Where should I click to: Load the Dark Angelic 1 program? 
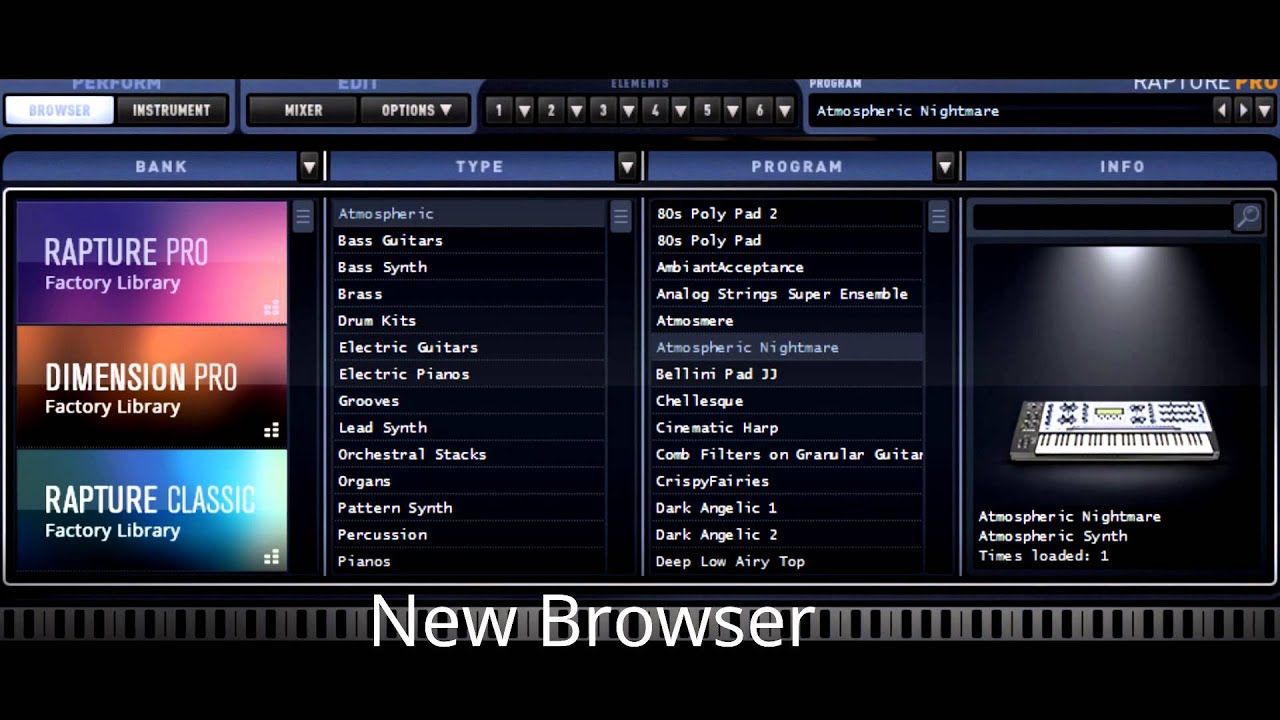click(787, 507)
